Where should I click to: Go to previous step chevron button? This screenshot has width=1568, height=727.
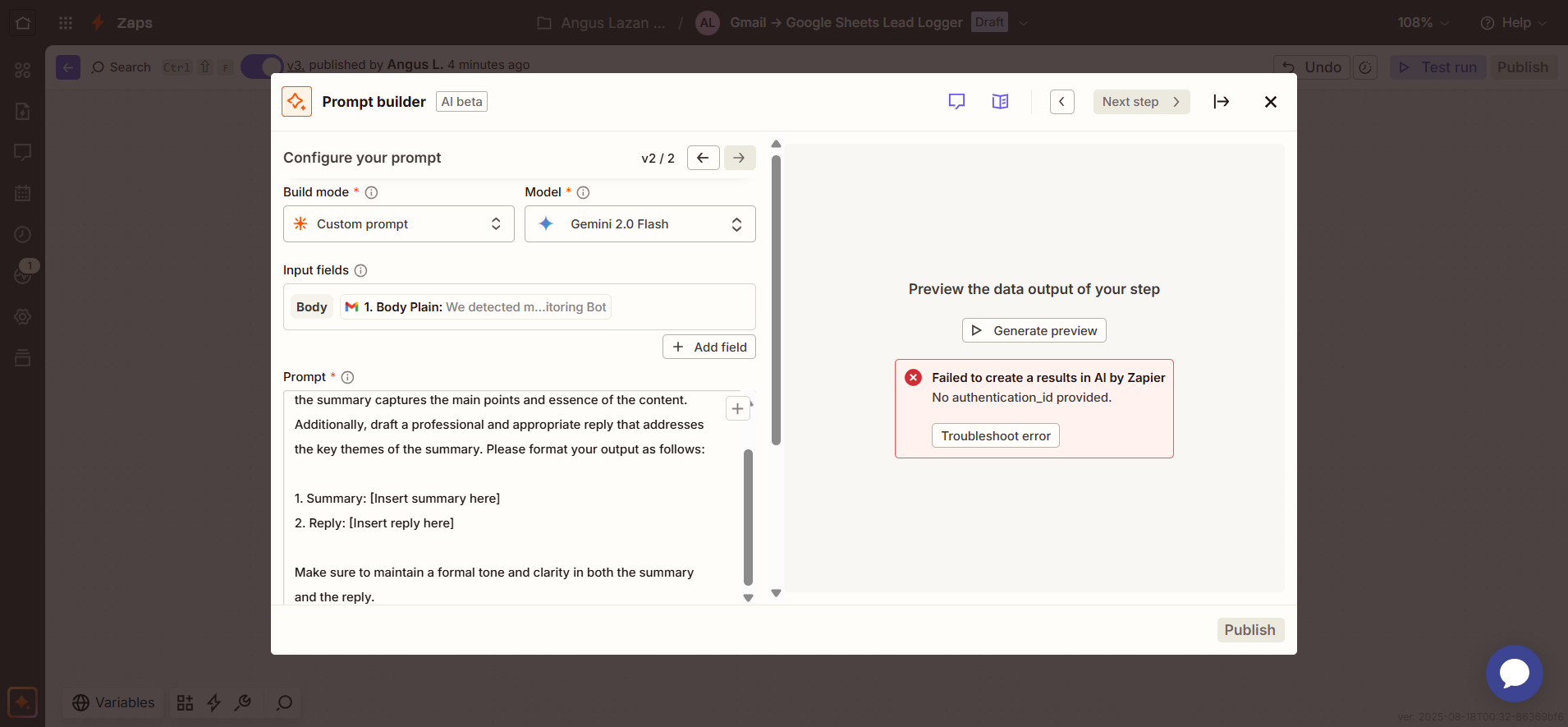point(1062,102)
